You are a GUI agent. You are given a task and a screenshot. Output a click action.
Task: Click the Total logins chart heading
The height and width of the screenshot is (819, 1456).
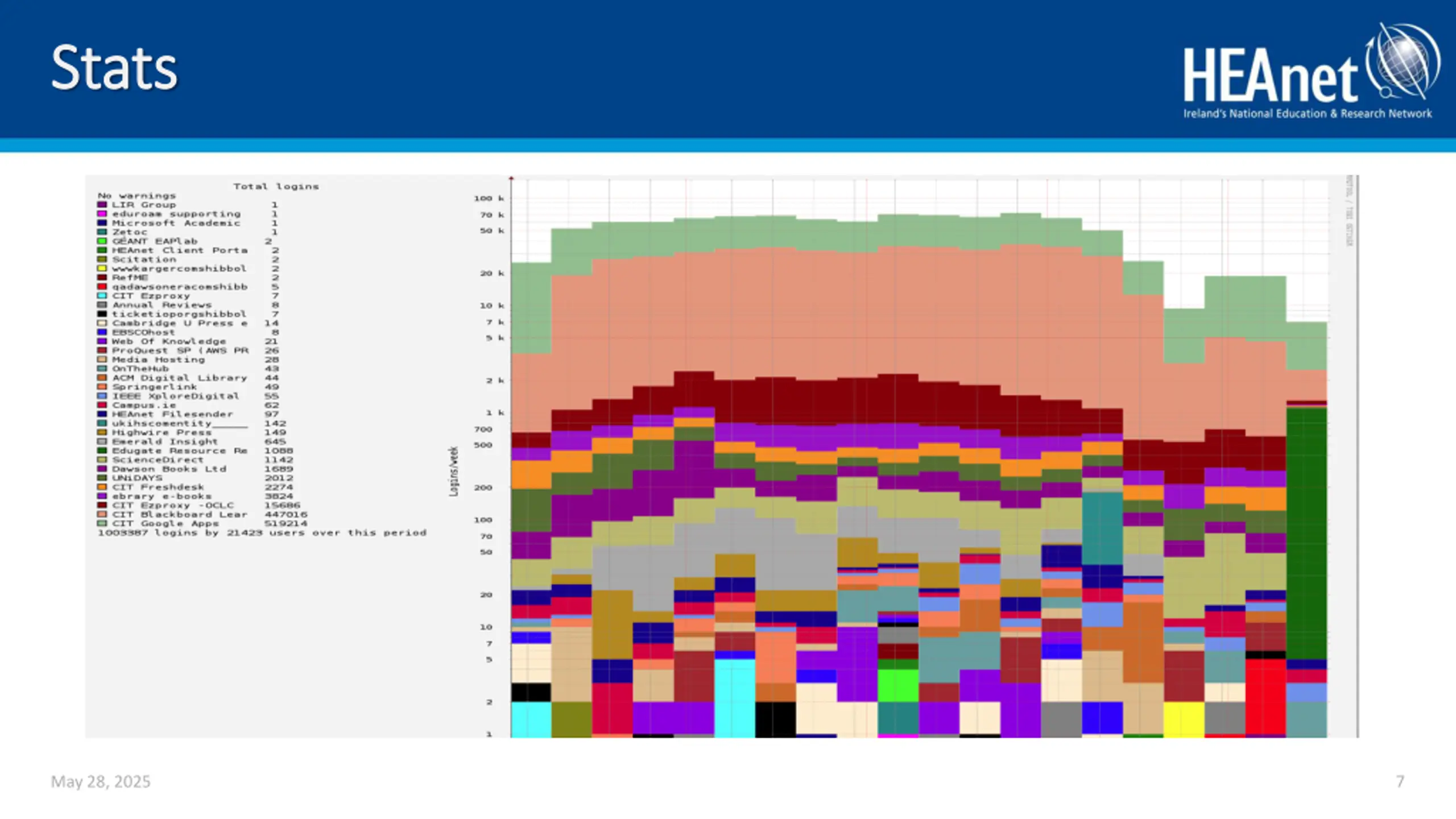pos(276,187)
